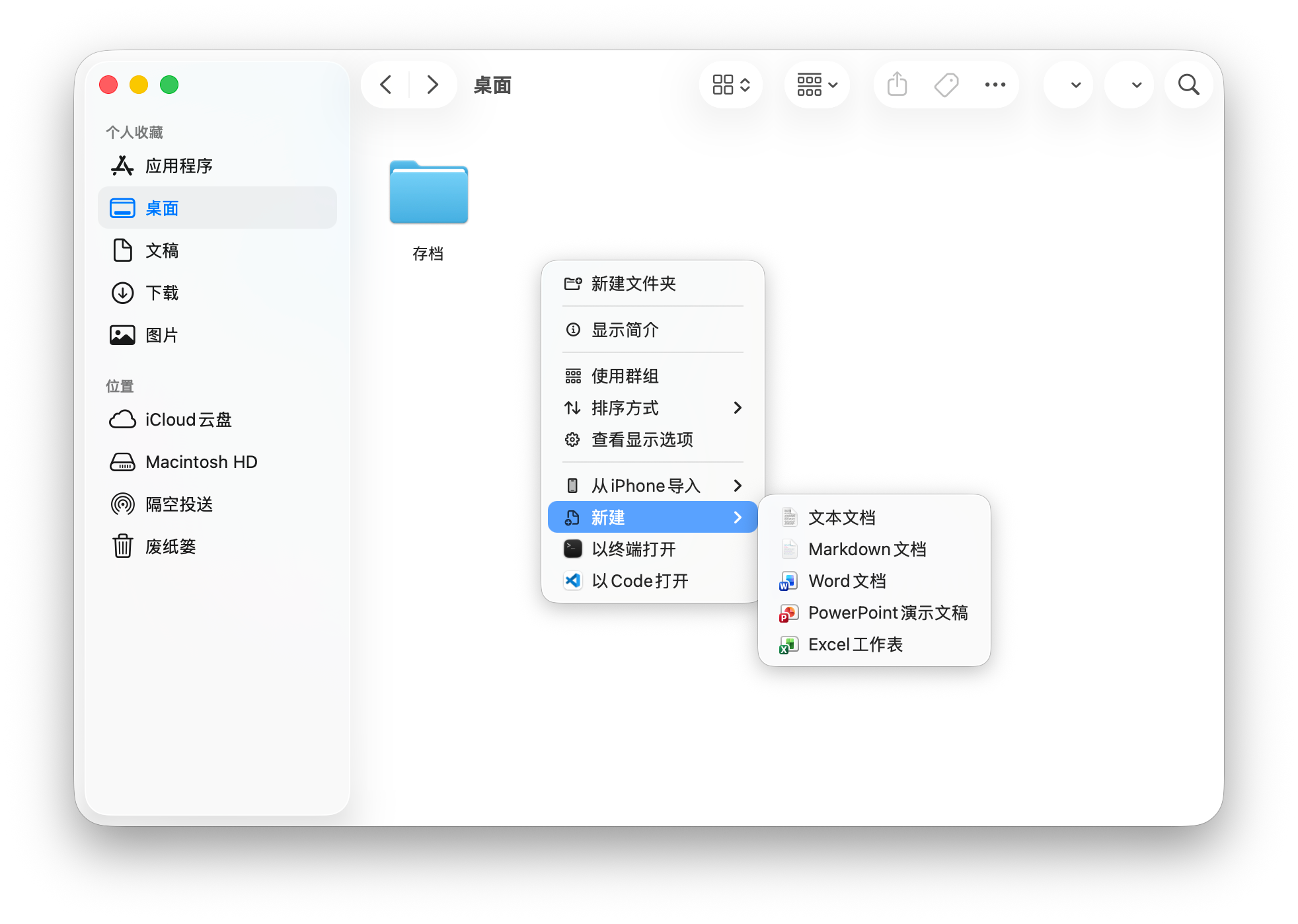This screenshot has height=924, width=1298.
Task: Click the 位置 sidebar section header
Action: click(120, 386)
